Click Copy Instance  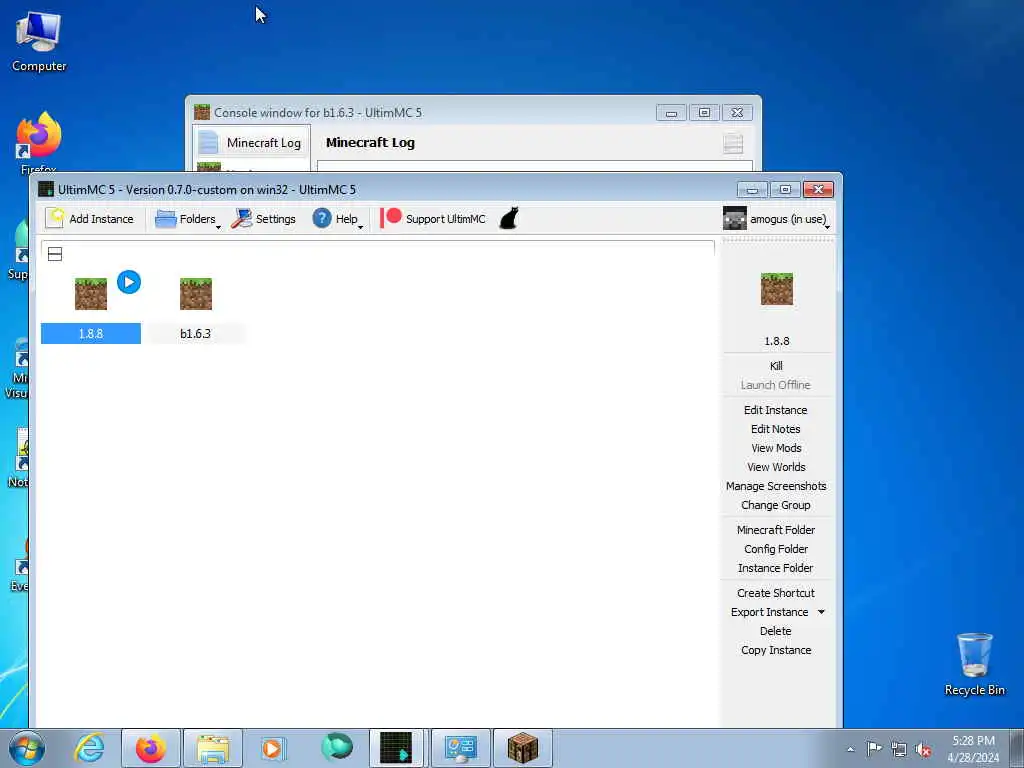click(776, 650)
